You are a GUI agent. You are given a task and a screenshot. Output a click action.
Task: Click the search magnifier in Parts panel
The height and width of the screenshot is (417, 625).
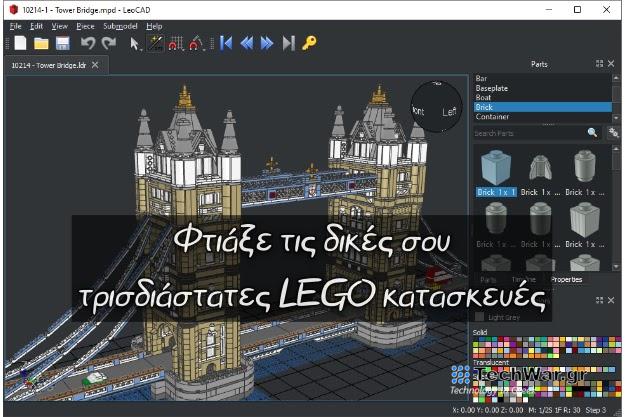592,132
